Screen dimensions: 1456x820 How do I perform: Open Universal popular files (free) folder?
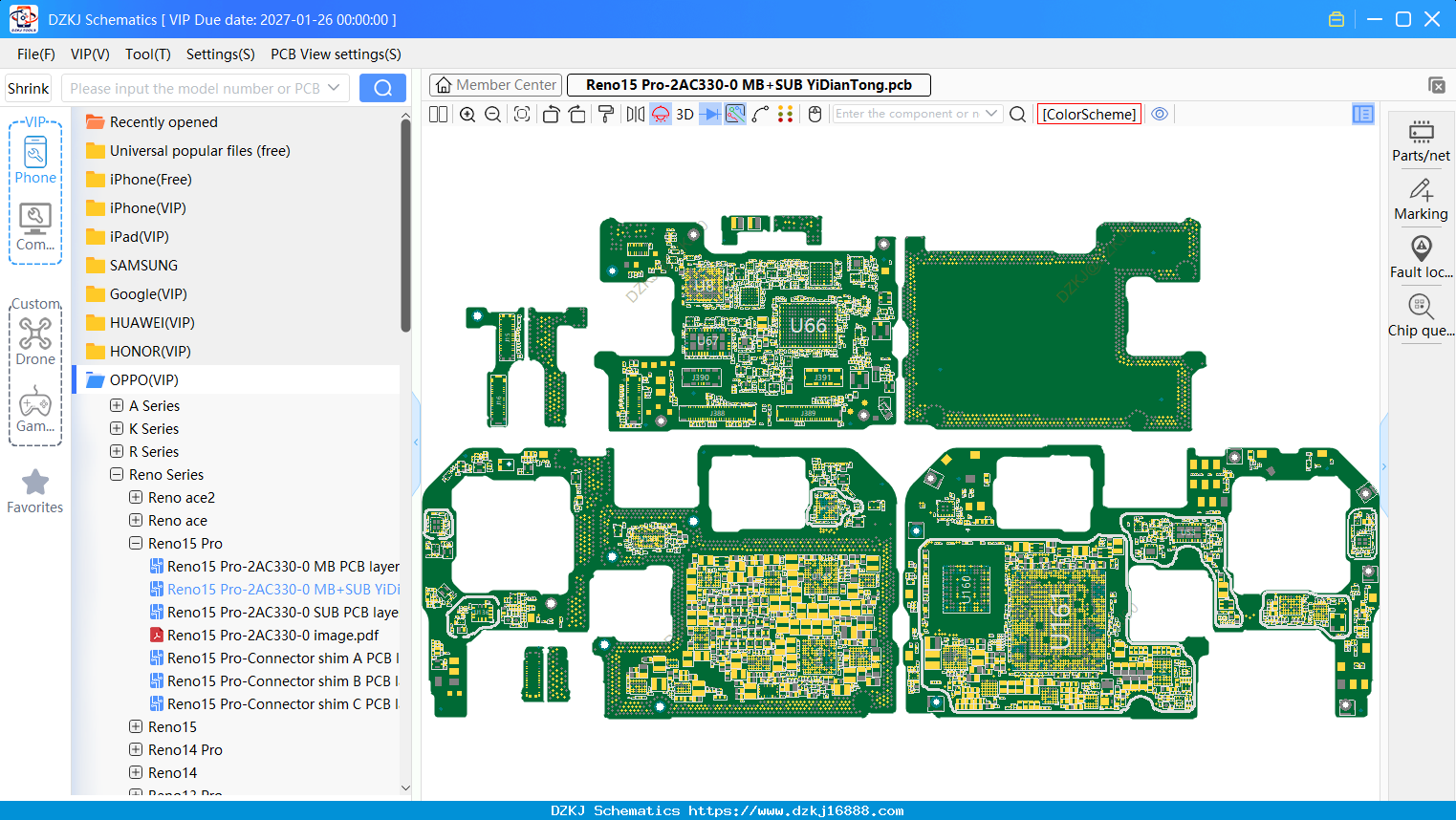tap(200, 150)
